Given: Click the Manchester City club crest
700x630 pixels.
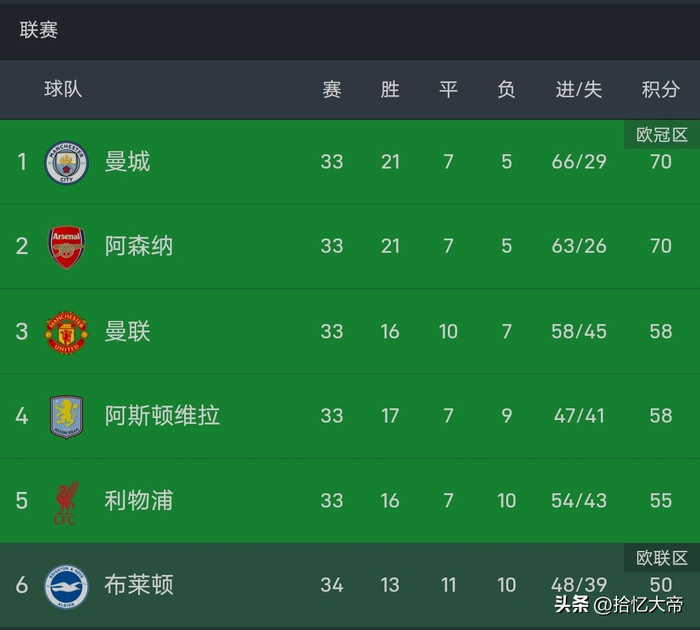Looking at the screenshot, I should (67, 162).
